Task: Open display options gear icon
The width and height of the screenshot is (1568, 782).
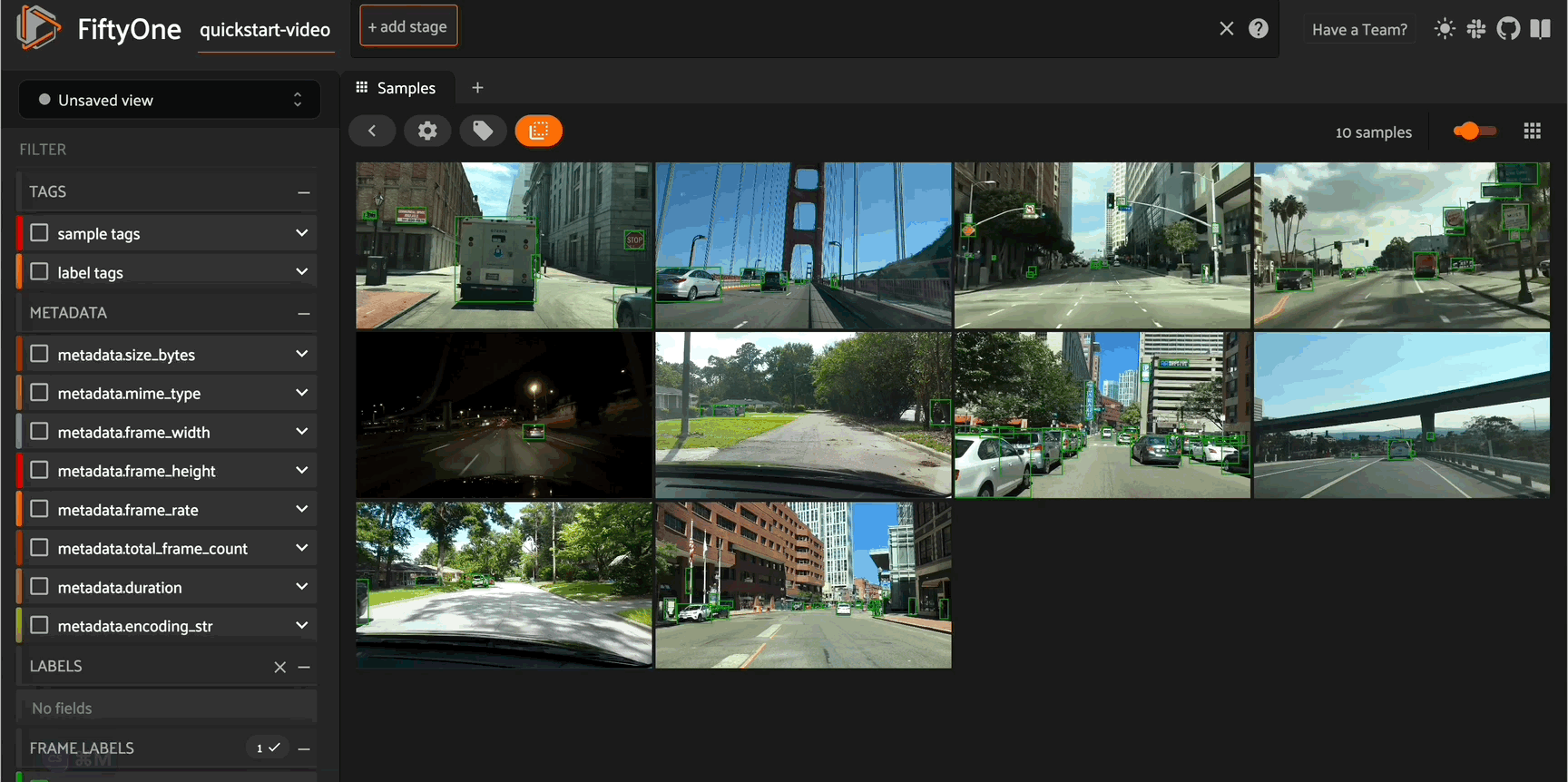Action: point(427,131)
